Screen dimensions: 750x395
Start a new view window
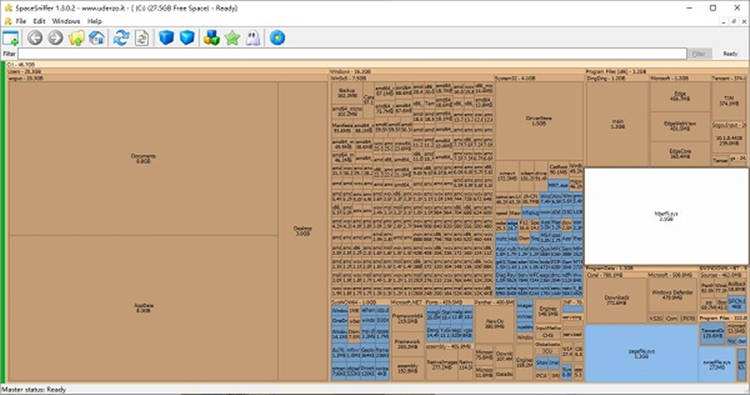click(x=11, y=38)
